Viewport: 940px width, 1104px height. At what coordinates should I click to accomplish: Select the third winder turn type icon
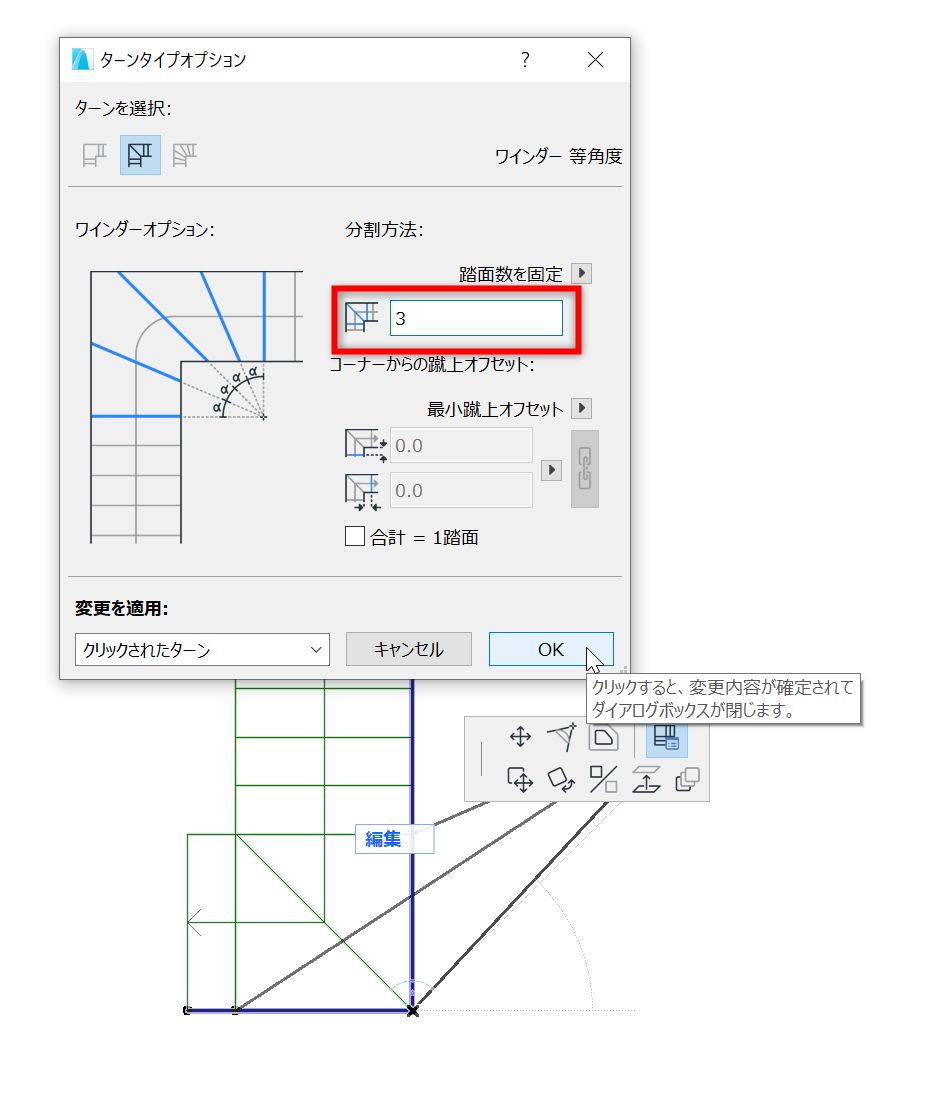[x=184, y=155]
